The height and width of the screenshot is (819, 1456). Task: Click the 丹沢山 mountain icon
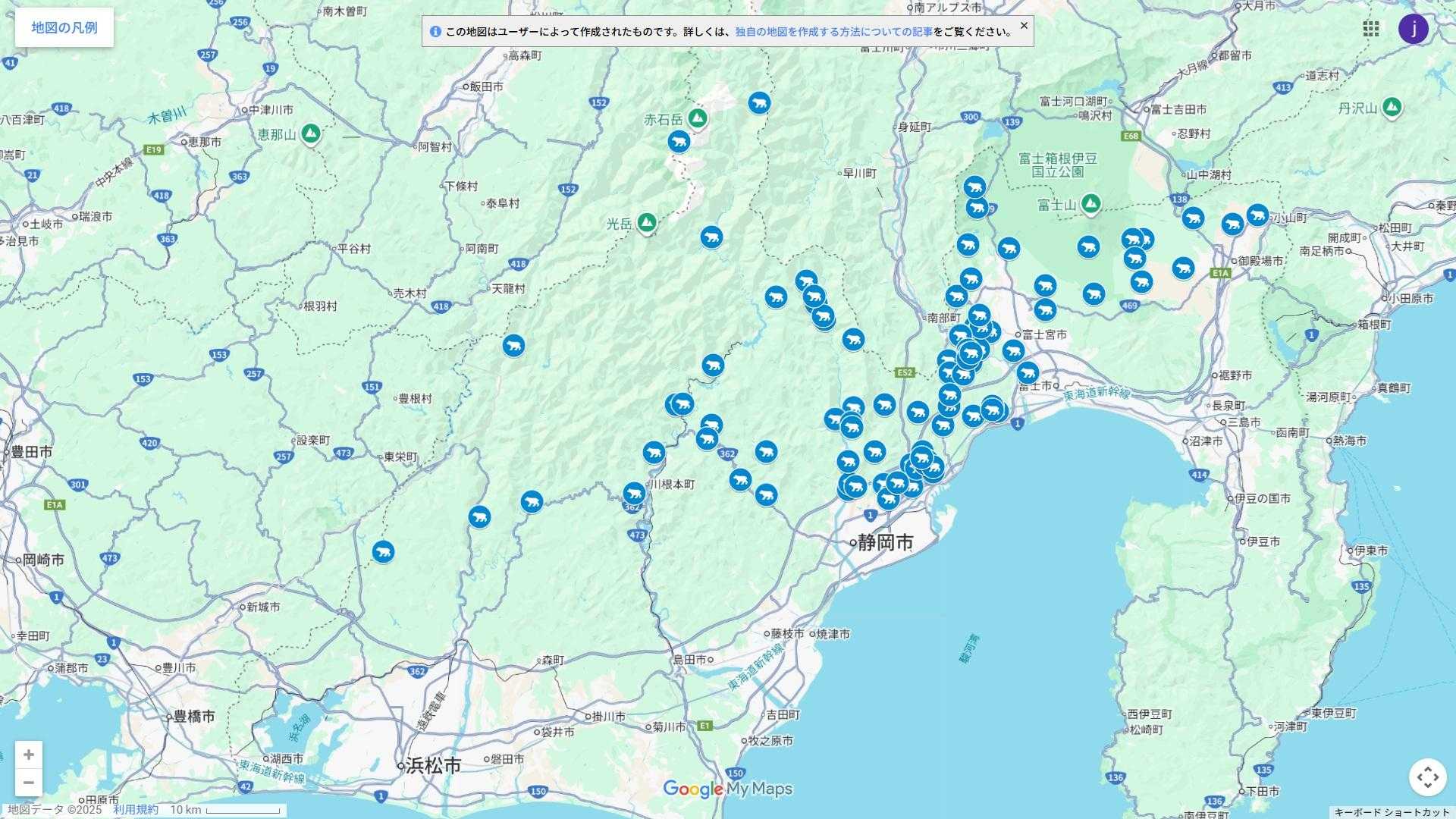[1391, 107]
